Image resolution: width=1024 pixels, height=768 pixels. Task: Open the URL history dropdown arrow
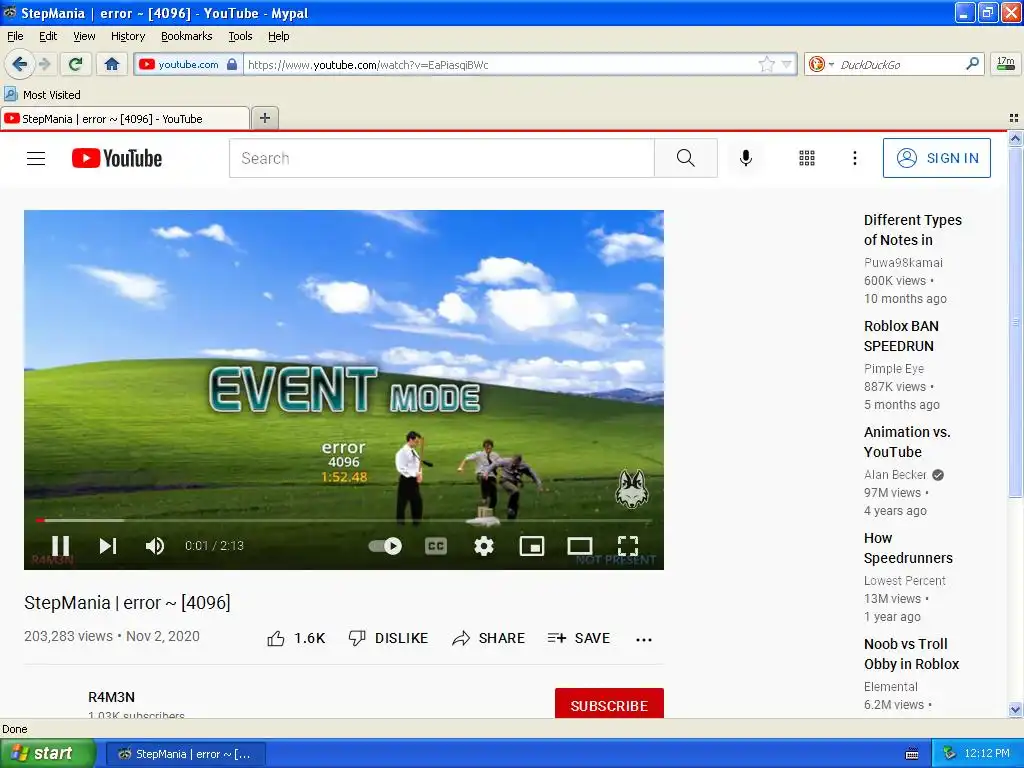point(787,64)
